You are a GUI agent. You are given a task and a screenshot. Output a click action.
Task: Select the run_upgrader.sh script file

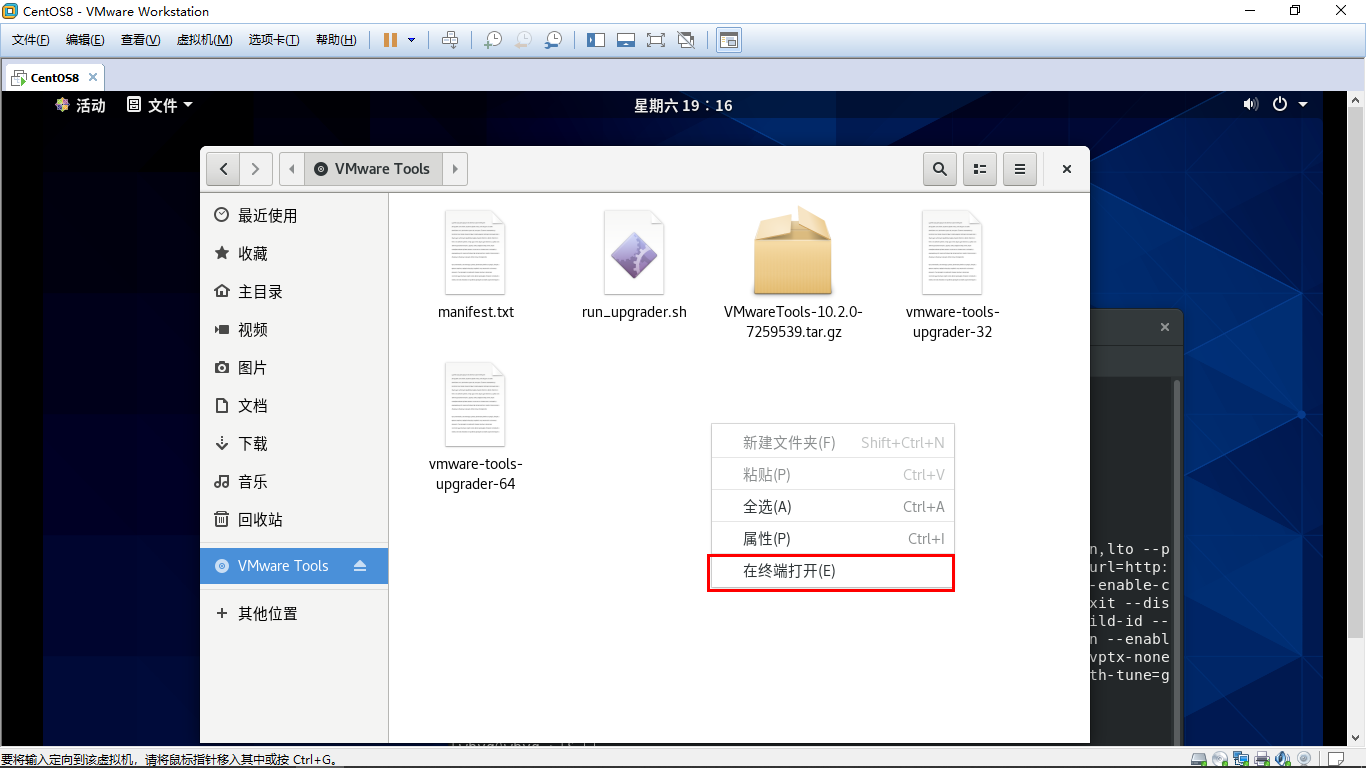[634, 264]
